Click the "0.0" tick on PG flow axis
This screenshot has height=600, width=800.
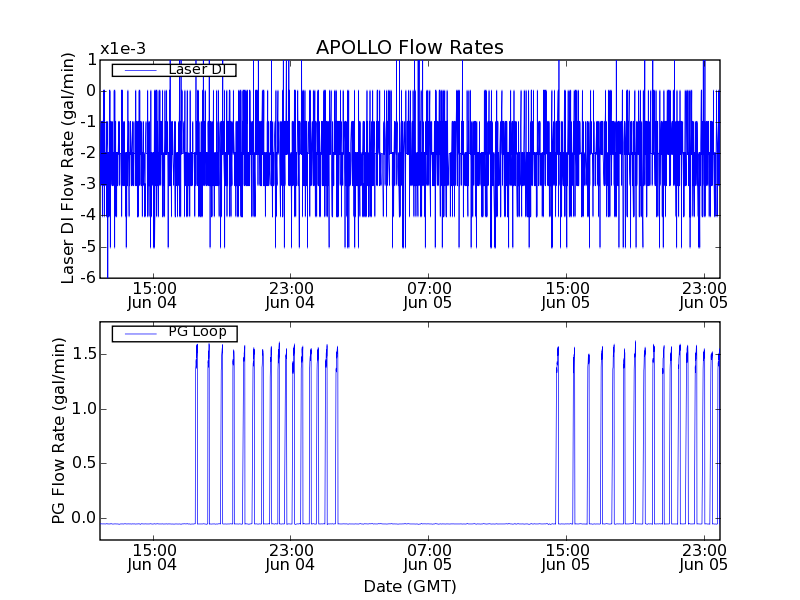point(84,518)
